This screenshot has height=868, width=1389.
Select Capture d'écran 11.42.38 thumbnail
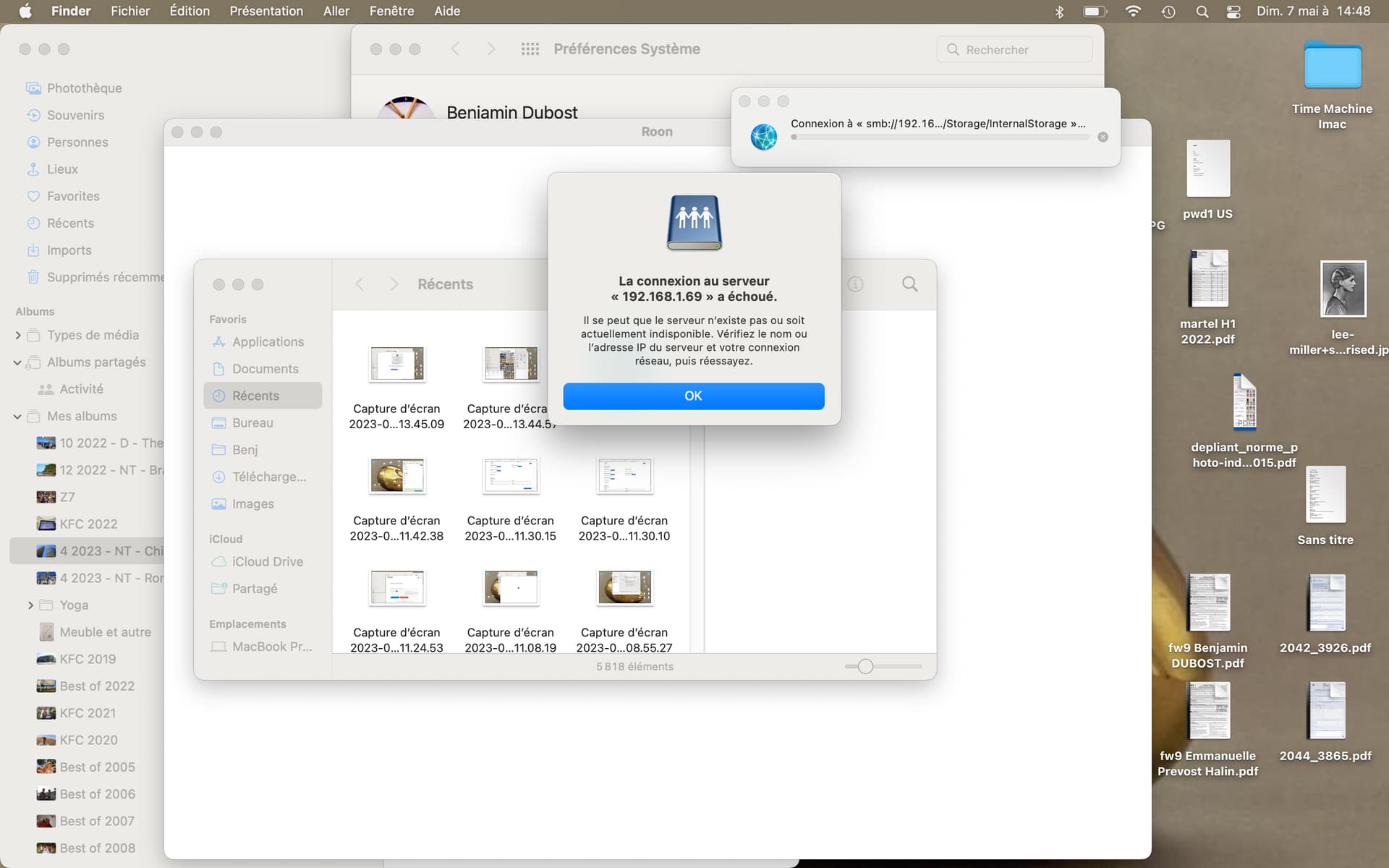point(396,476)
